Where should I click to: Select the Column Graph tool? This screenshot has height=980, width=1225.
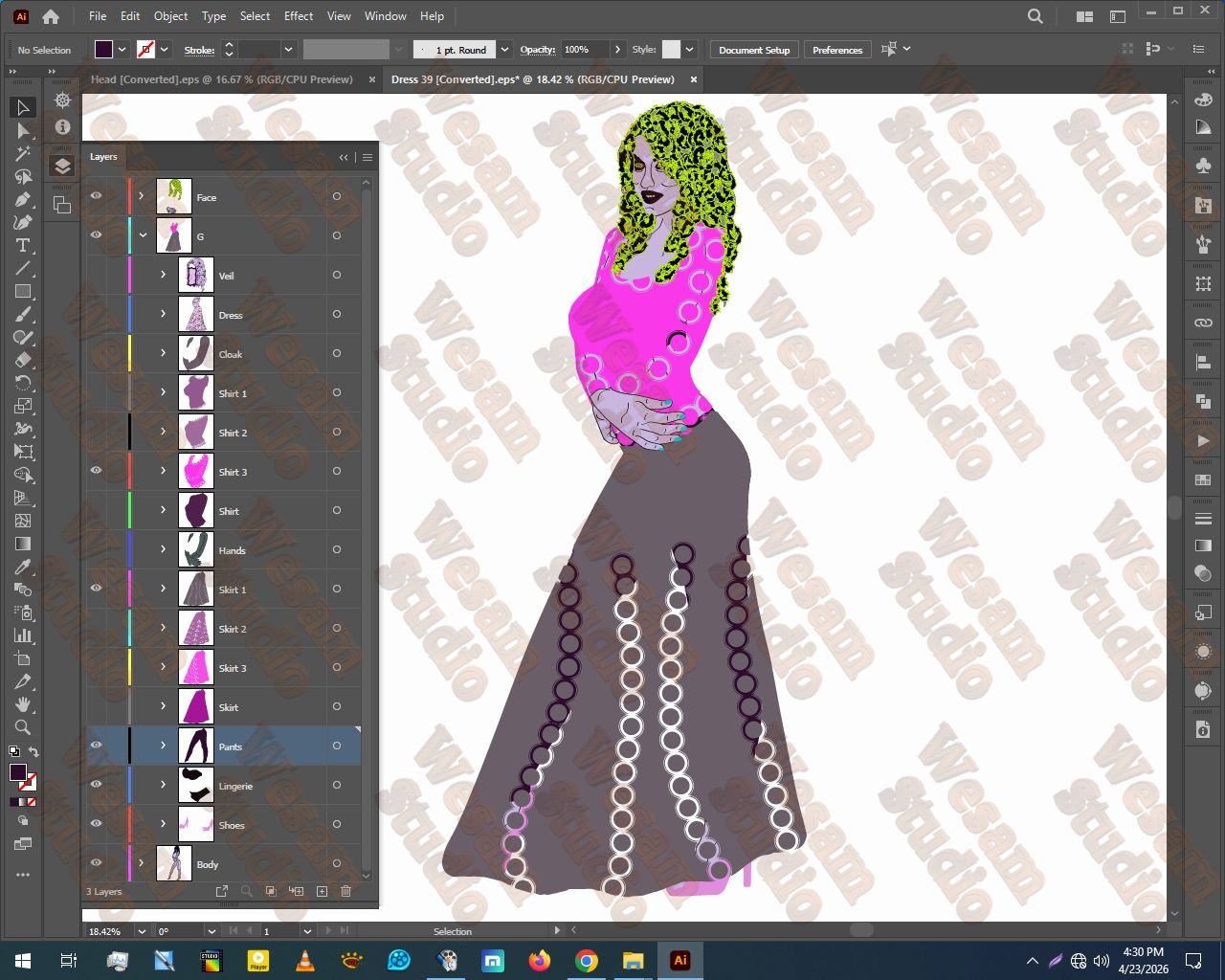[x=23, y=635]
